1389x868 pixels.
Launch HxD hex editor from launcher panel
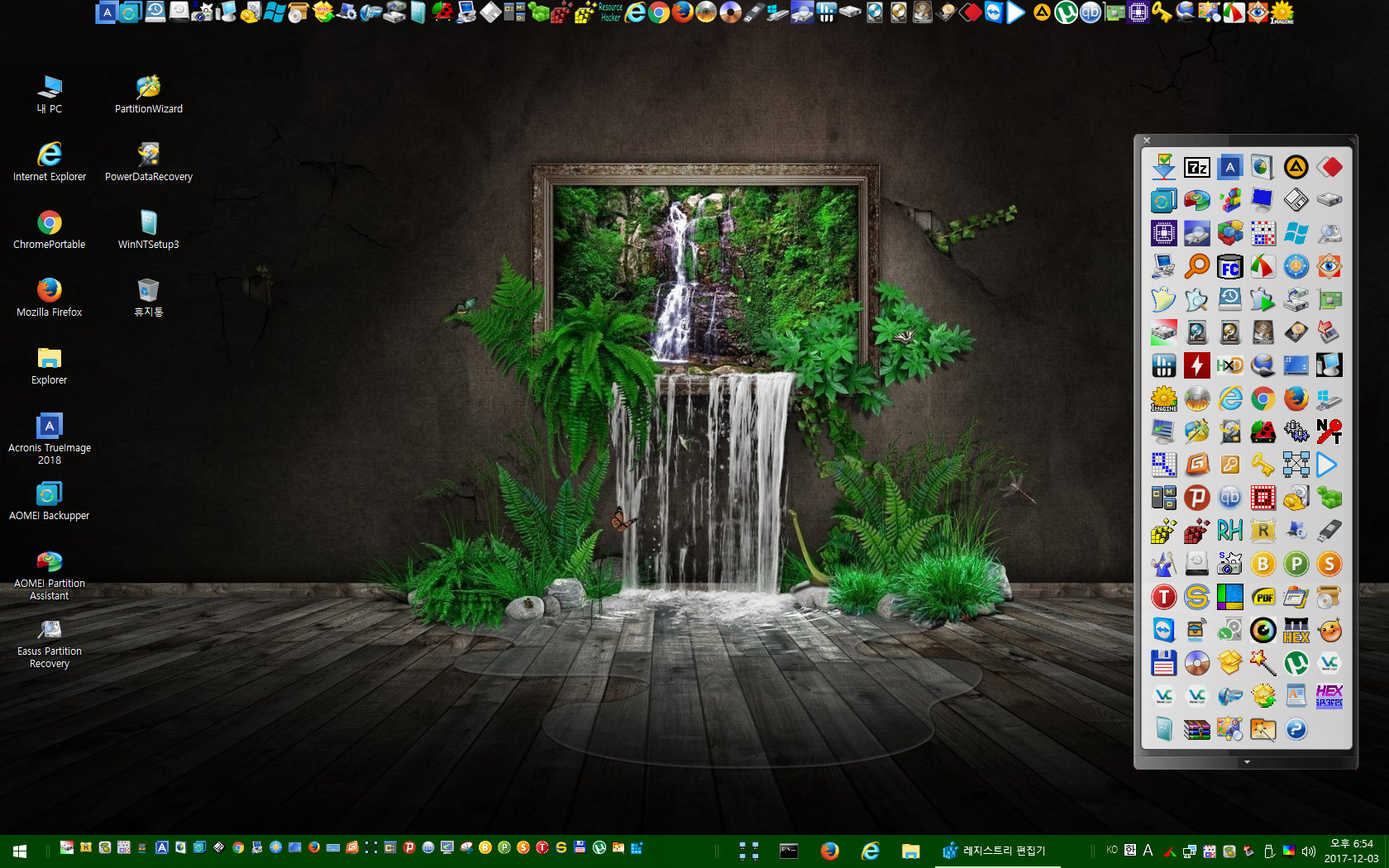click(x=1229, y=365)
